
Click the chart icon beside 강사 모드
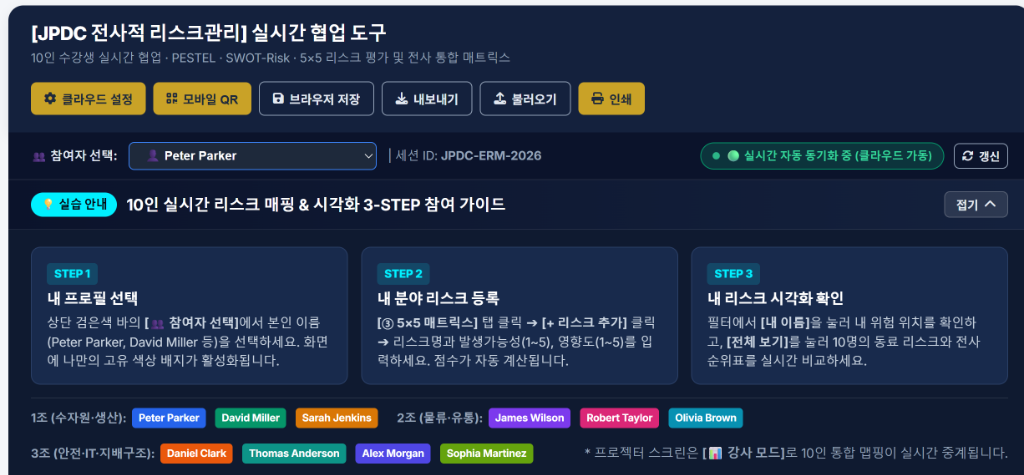click(x=714, y=453)
